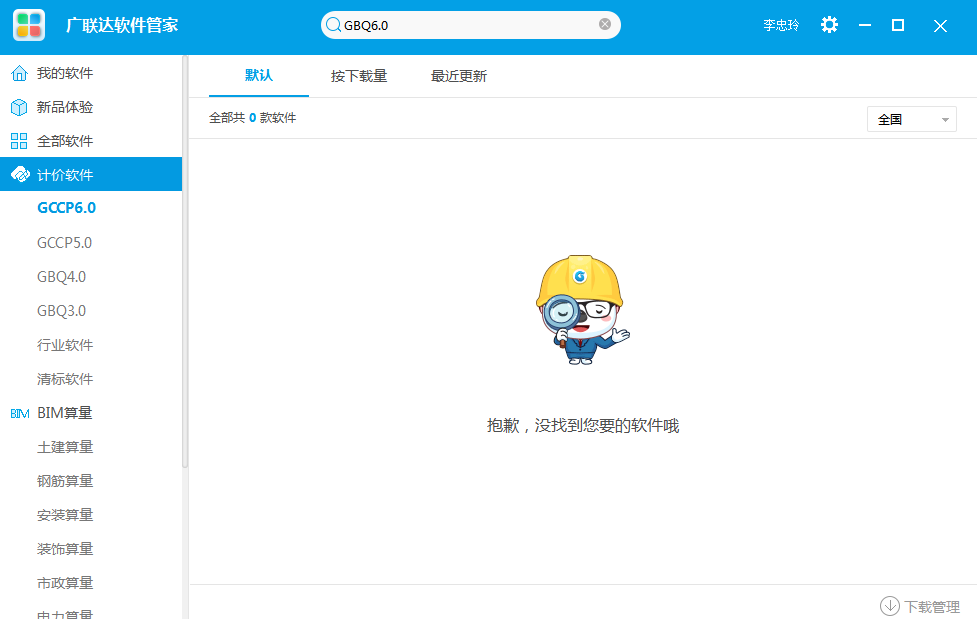Open the 李忠玲 user account
Viewport: 977px width, 619px height.
point(781,25)
